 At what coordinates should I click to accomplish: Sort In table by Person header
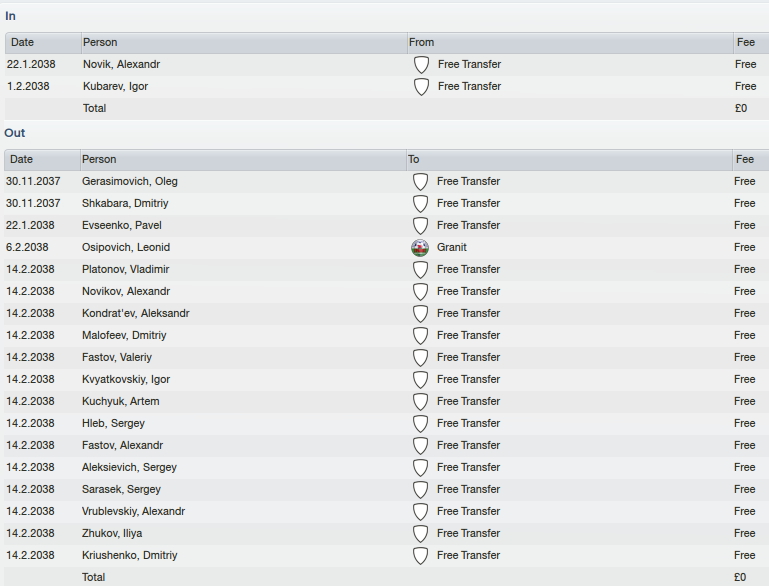click(244, 43)
